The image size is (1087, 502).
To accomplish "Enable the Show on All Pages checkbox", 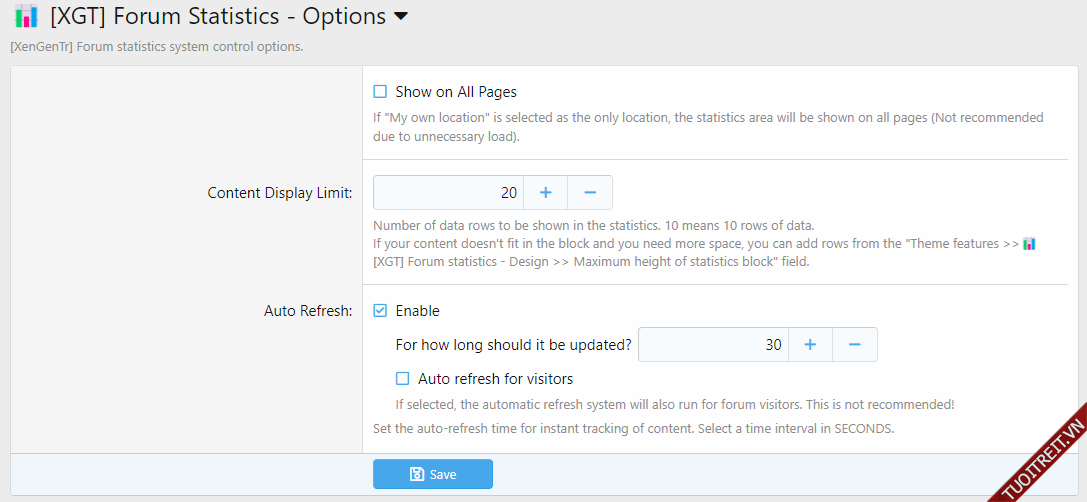I will coord(380,92).
